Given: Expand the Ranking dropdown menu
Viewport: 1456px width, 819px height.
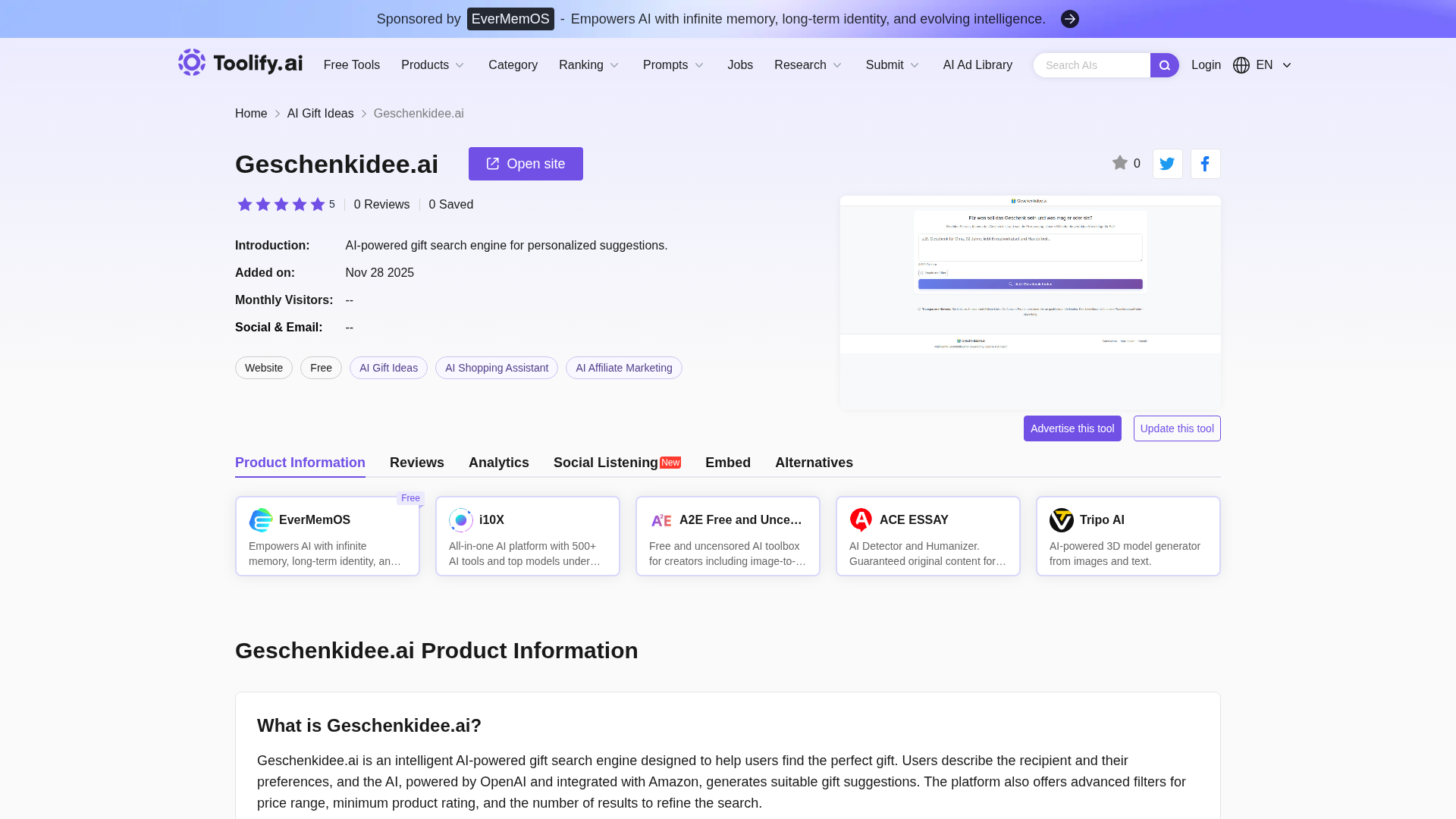Looking at the screenshot, I should (589, 65).
